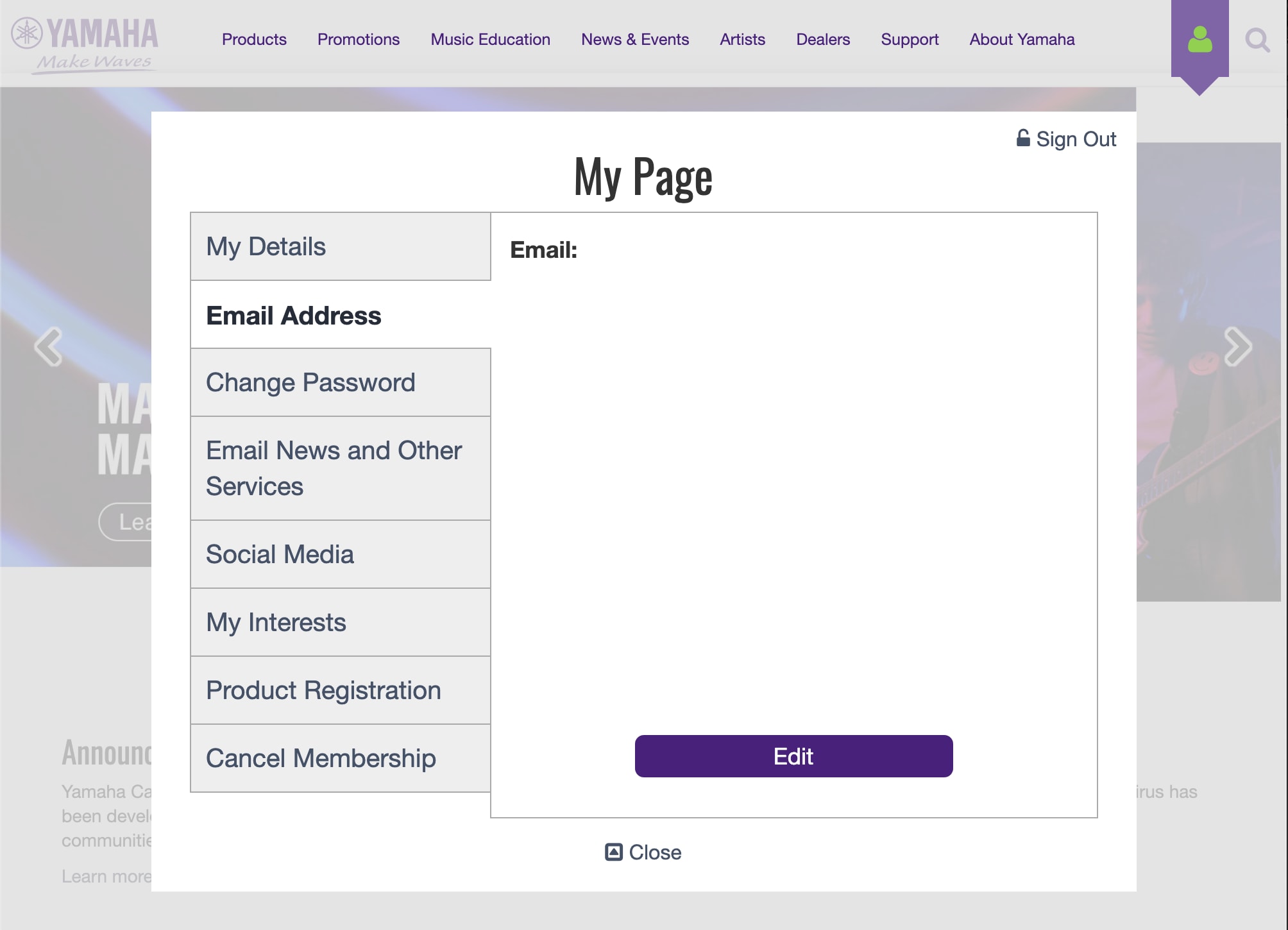Expand the Social Media section
This screenshot has height=930, width=1288.
(341, 553)
